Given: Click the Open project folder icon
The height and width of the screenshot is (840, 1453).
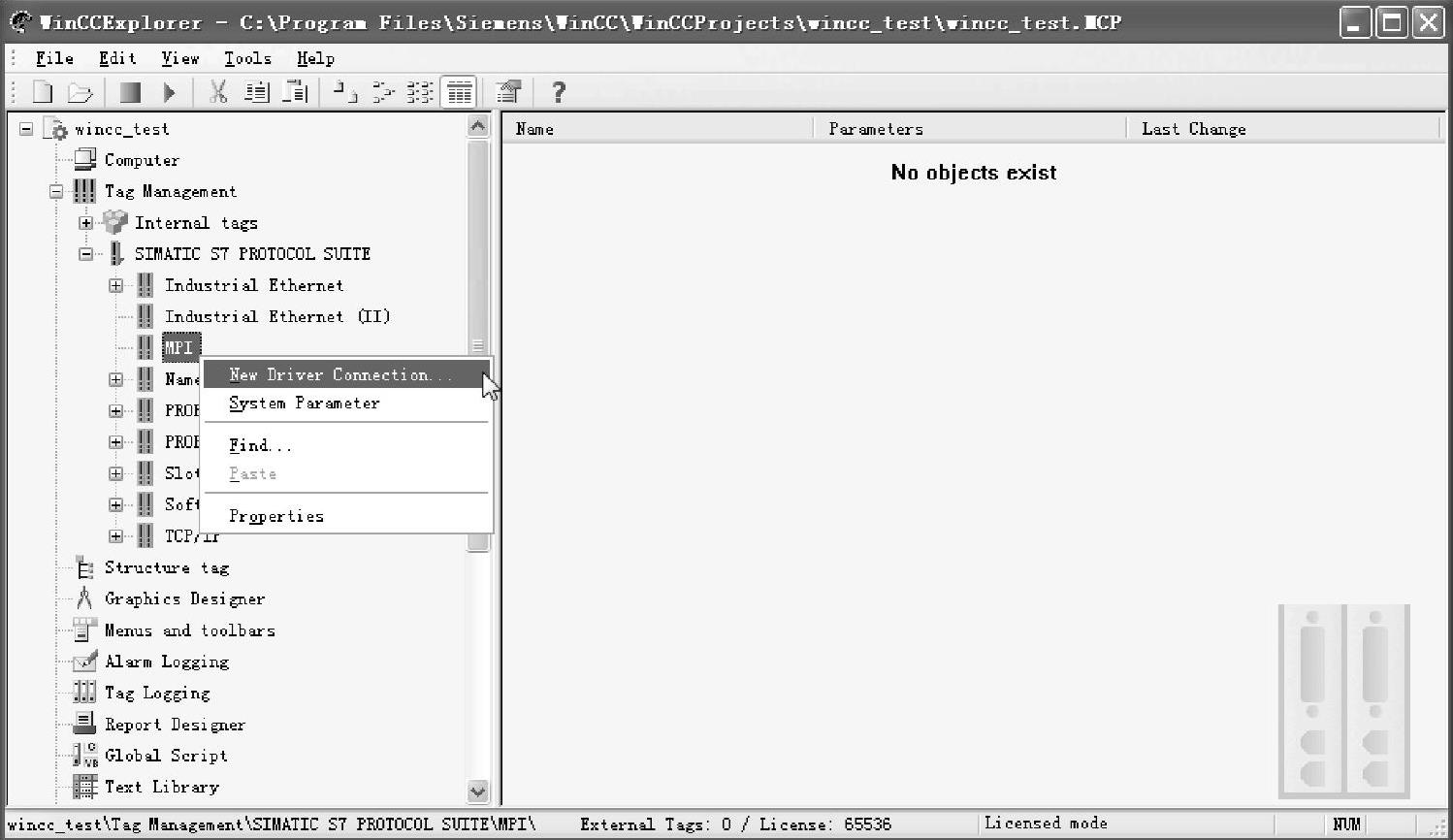Looking at the screenshot, I should pos(81,92).
